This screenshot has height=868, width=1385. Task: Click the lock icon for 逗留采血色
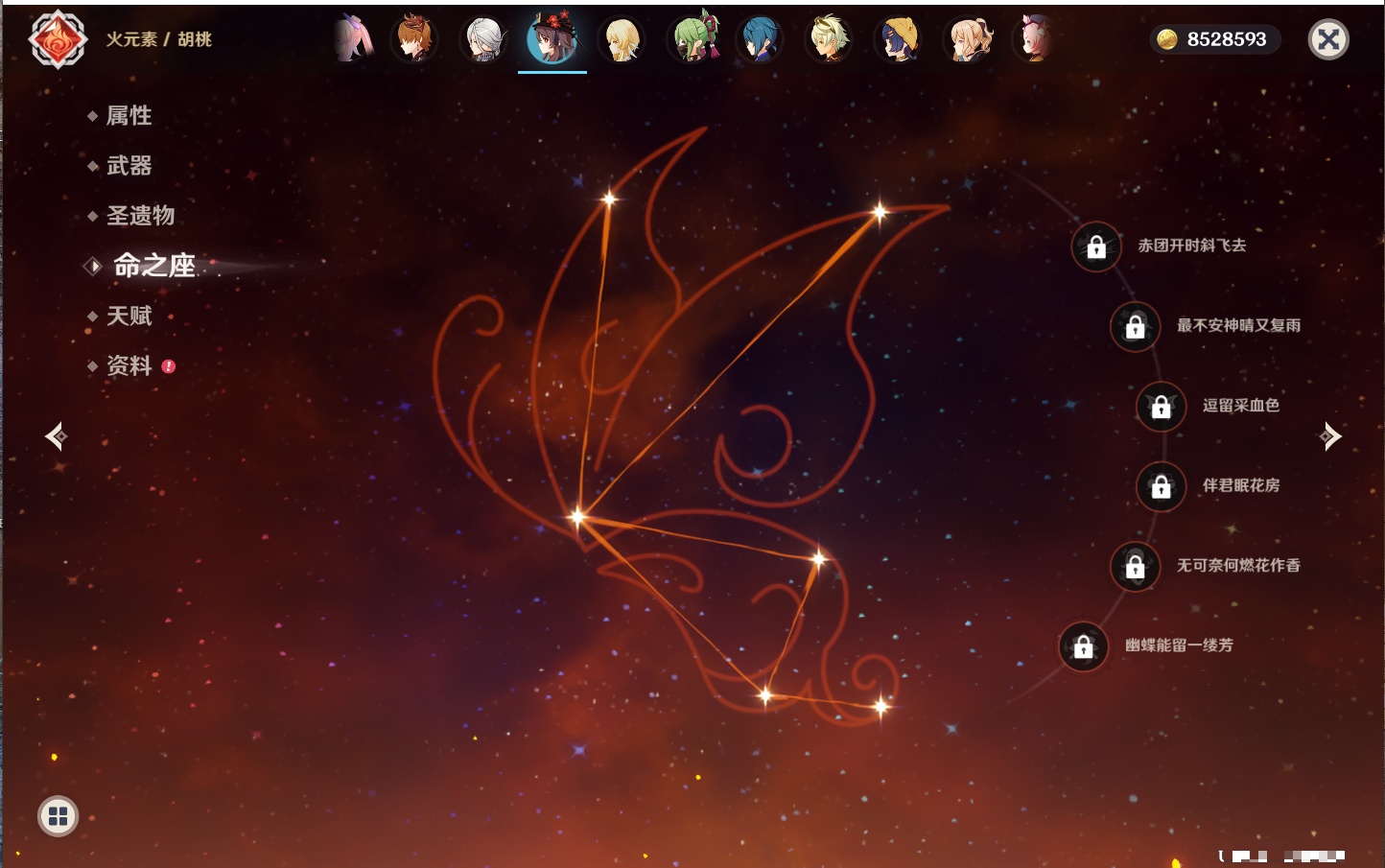pos(1161,407)
